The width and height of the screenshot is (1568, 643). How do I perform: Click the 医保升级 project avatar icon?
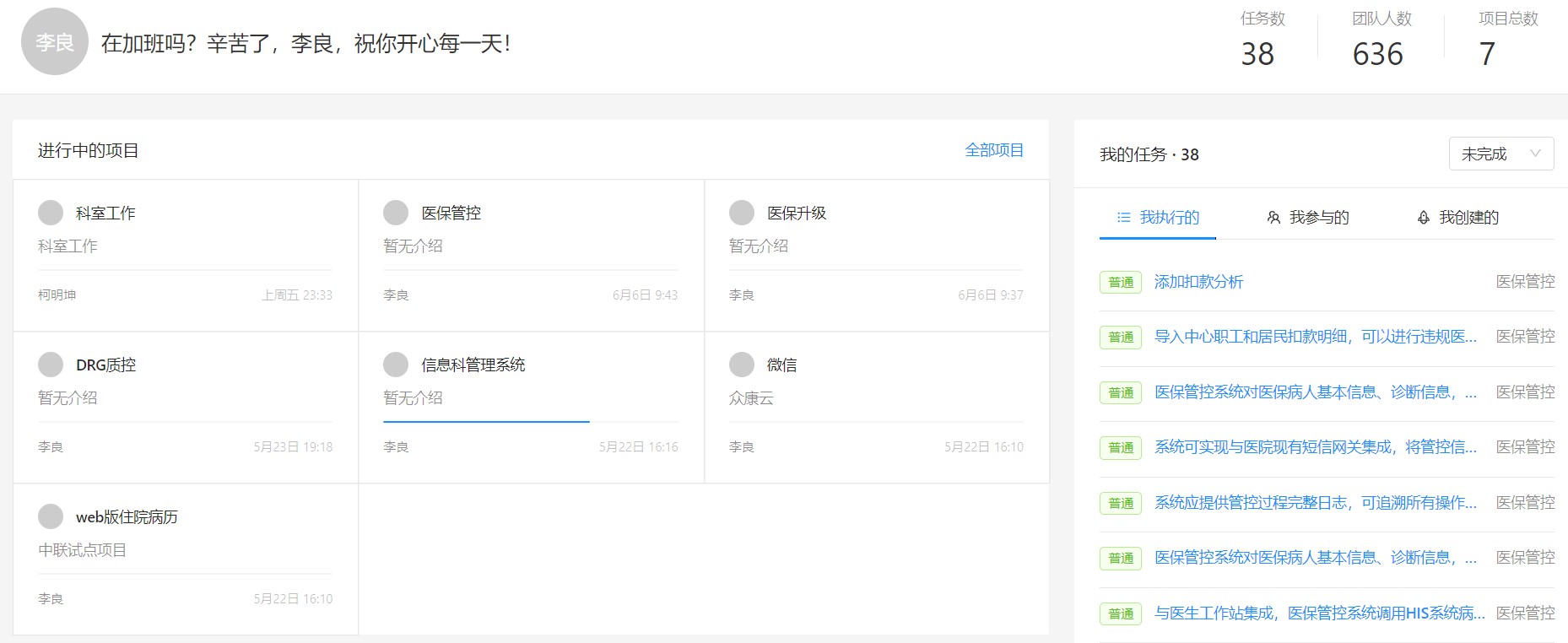click(742, 213)
